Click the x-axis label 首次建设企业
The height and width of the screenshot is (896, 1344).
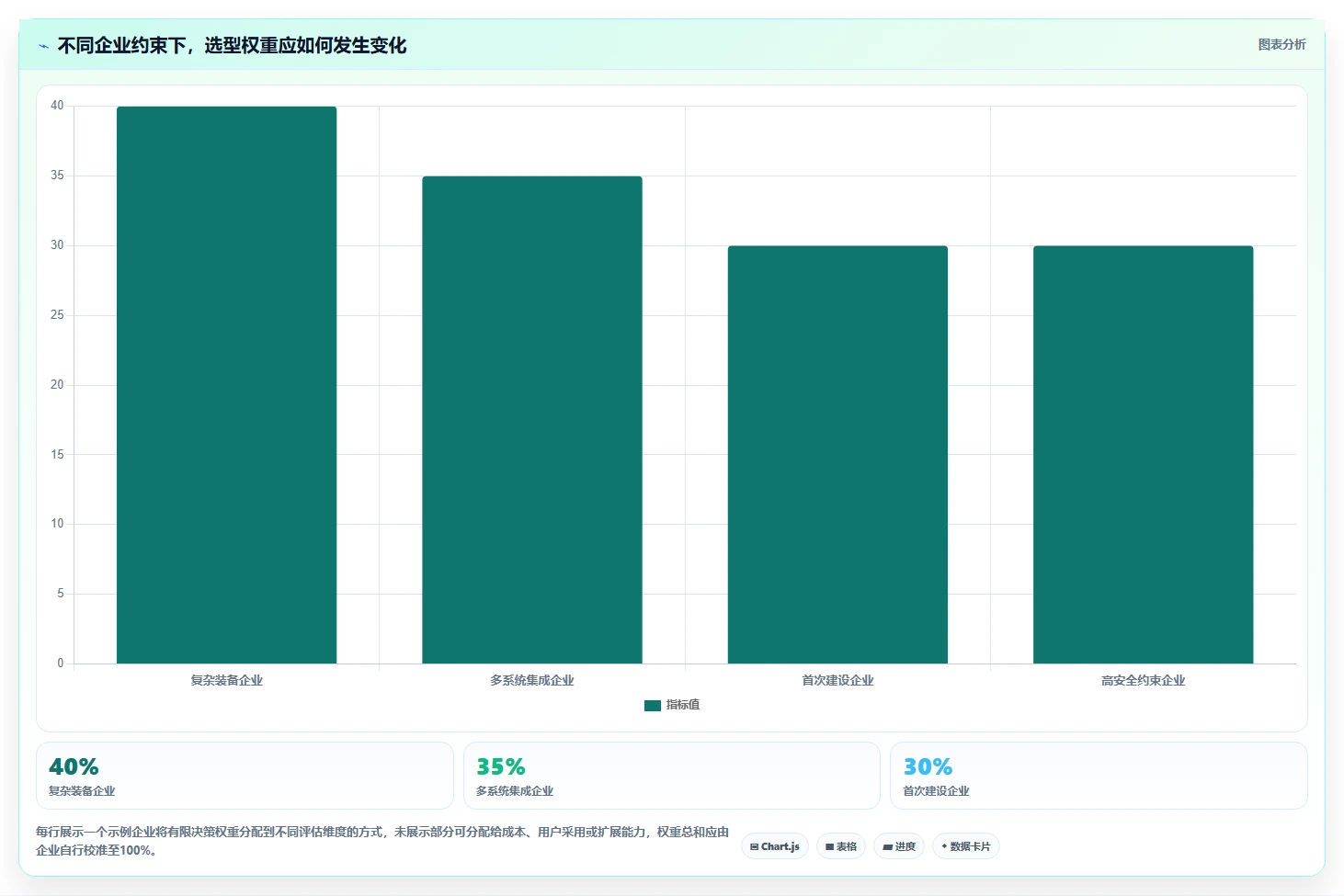(x=837, y=681)
